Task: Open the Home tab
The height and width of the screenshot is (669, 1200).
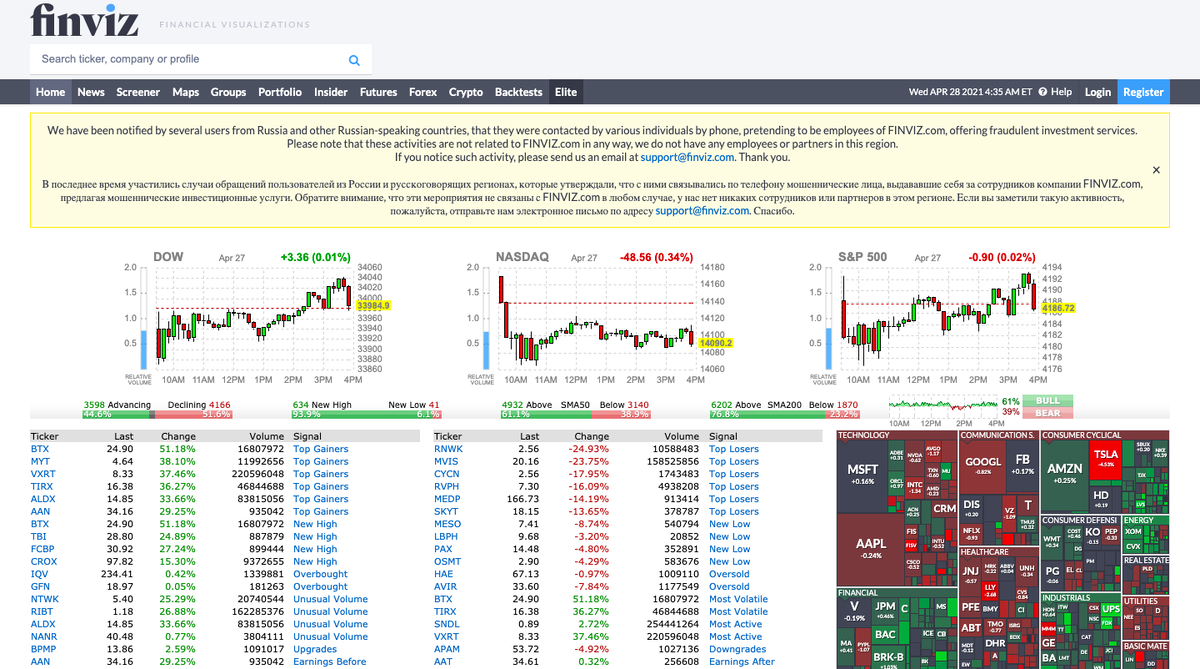Action: pyautogui.click(x=50, y=92)
